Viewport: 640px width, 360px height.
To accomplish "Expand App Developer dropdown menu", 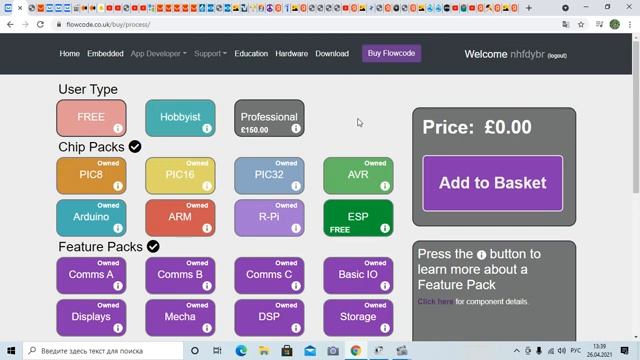I will click(x=158, y=53).
